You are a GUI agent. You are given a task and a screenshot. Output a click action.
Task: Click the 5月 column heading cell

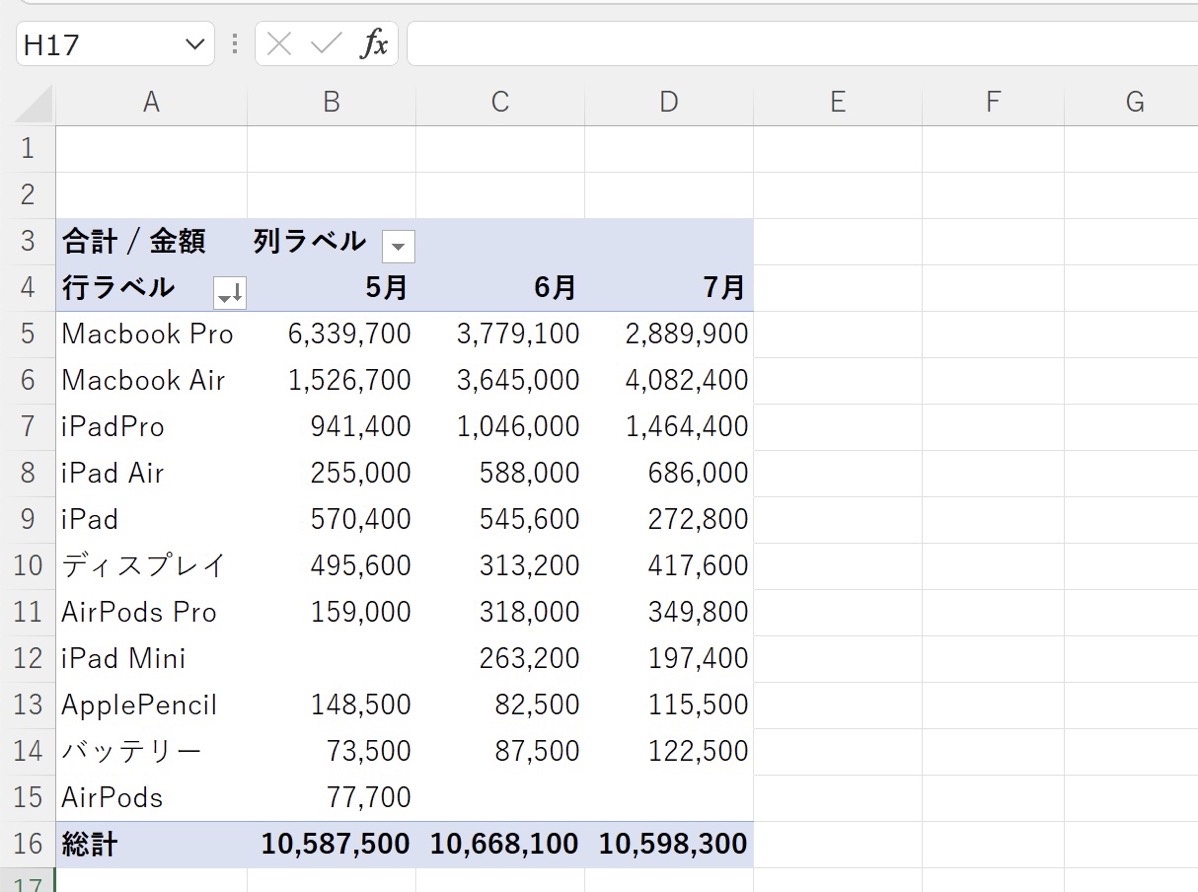point(332,288)
